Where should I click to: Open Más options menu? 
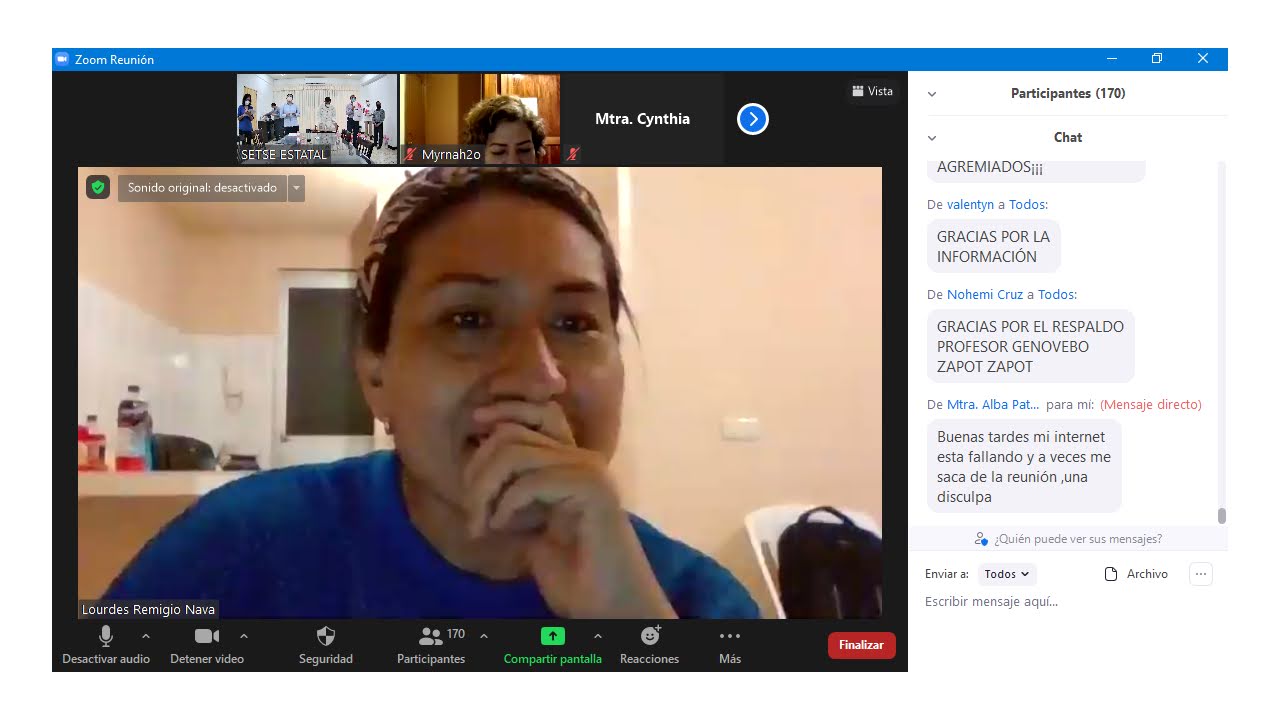pos(730,646)
